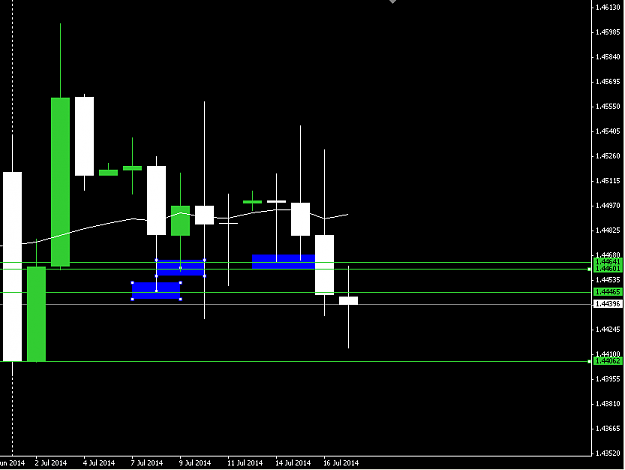The height and width of the screenshot is (470, 625).
Task: Click the 1.45985 value on the price scale
Action: (x=607, y=32)
